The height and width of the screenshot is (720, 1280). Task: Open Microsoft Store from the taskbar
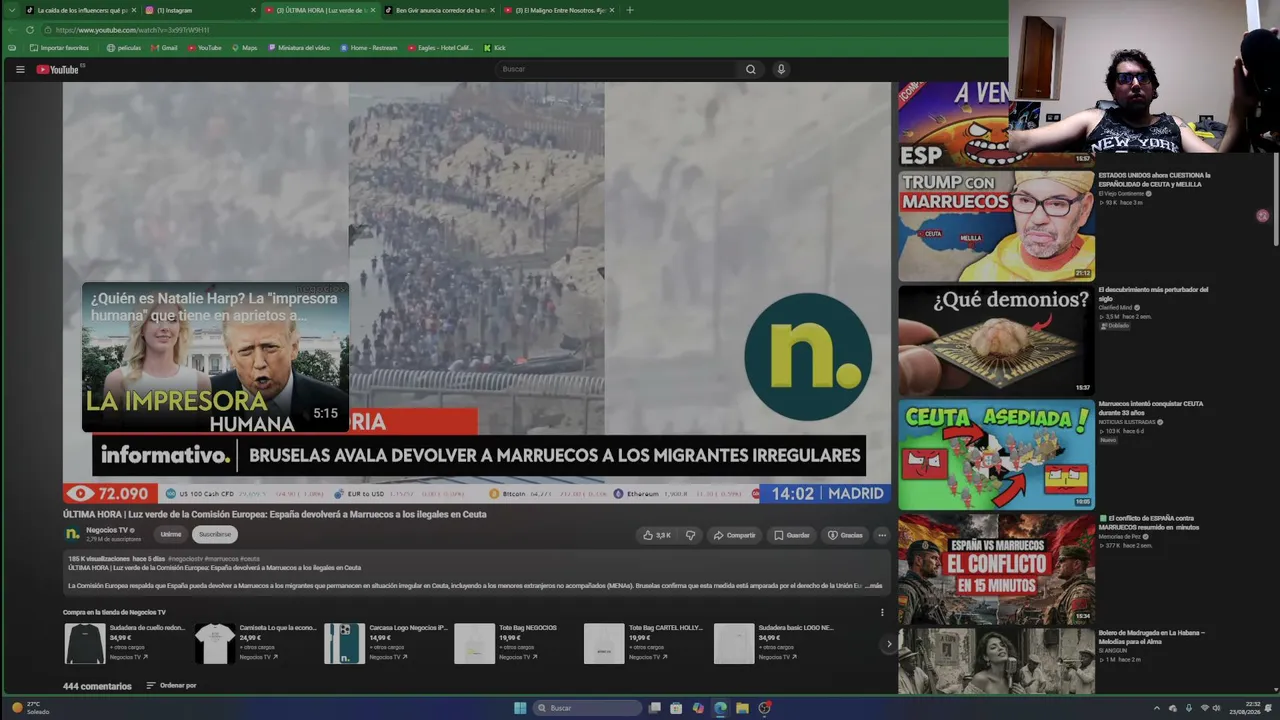(x=676, y=708)
